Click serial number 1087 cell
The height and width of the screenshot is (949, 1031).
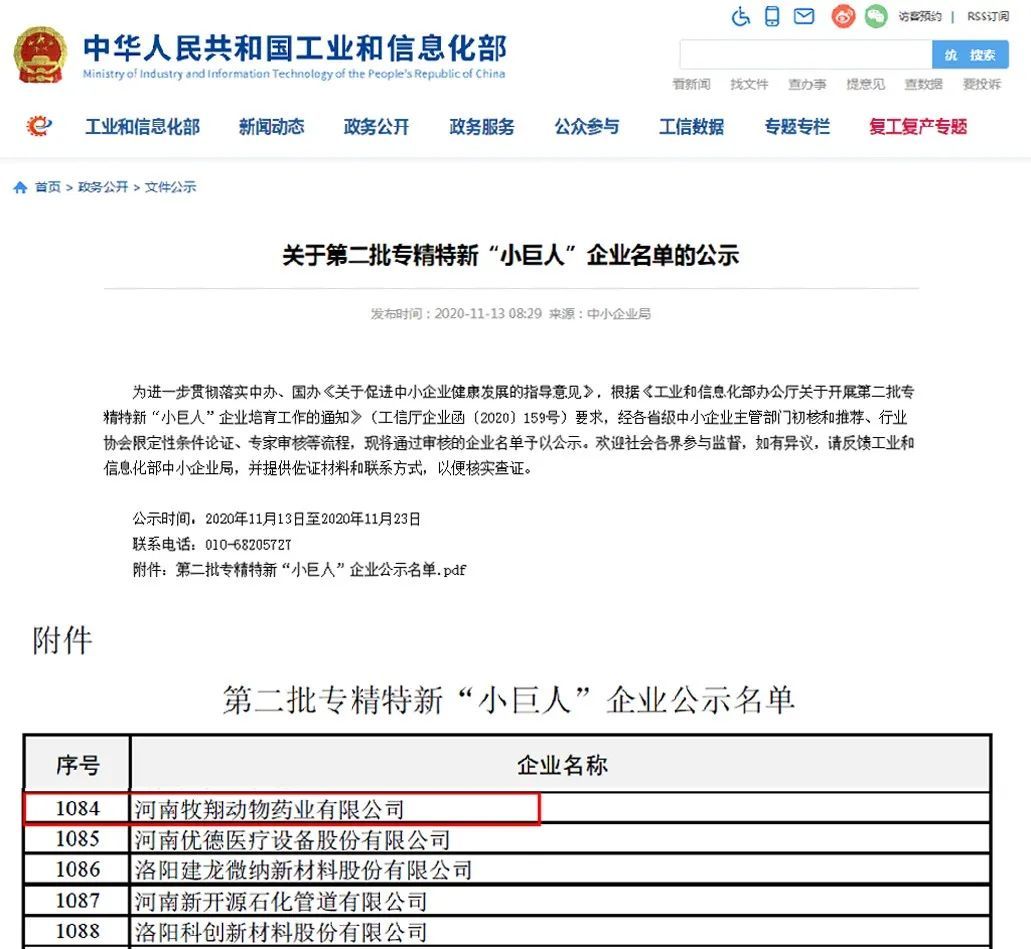click(x=78, y=900)
